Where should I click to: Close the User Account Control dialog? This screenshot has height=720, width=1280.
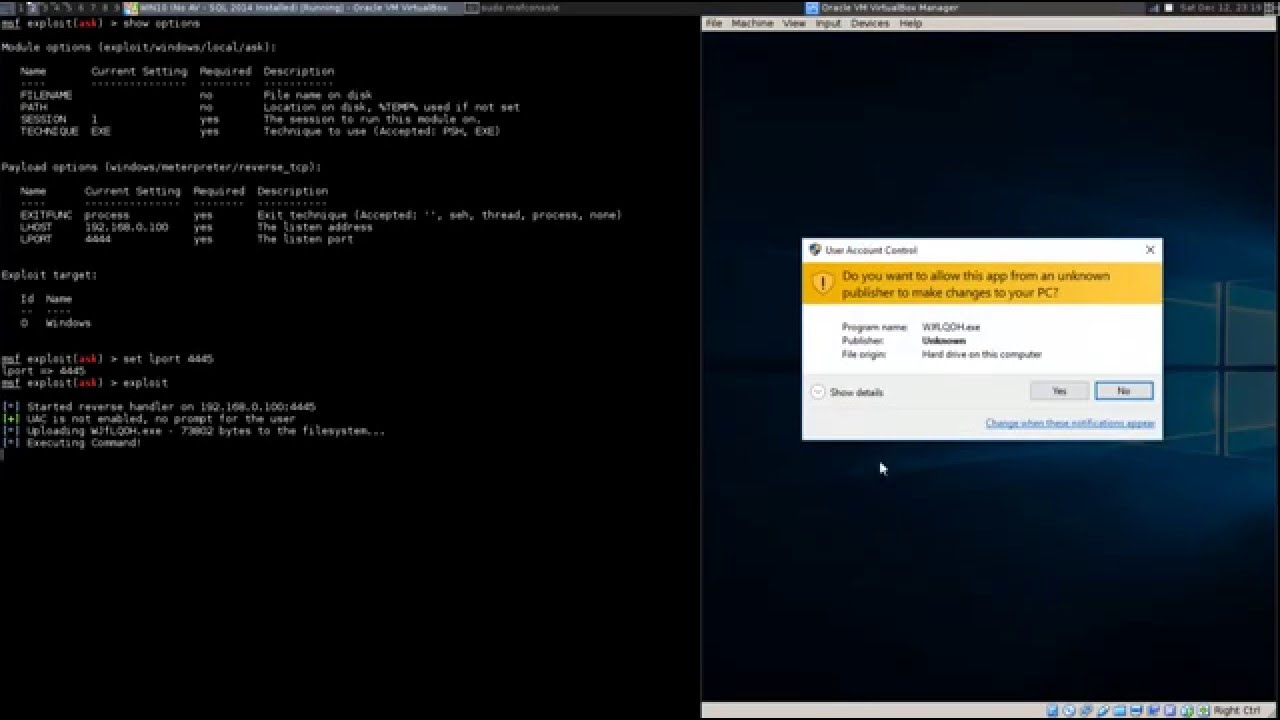pyautogui.click(x=1150, y=249)
